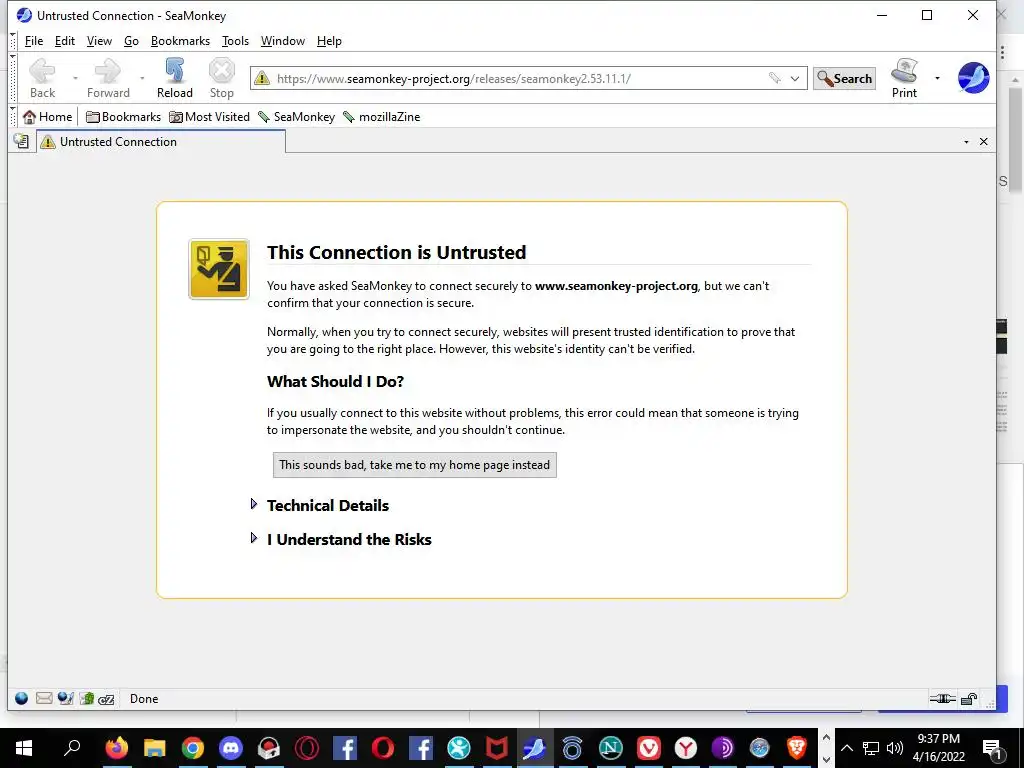
Task: Click the I Understand the Risks heading text
Action: 349,539
